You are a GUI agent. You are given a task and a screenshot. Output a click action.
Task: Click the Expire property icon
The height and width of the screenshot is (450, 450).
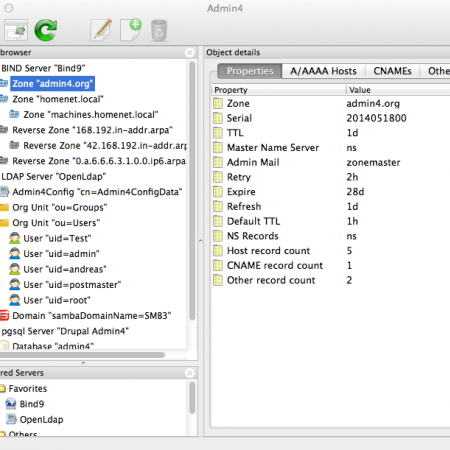point(218,192)
